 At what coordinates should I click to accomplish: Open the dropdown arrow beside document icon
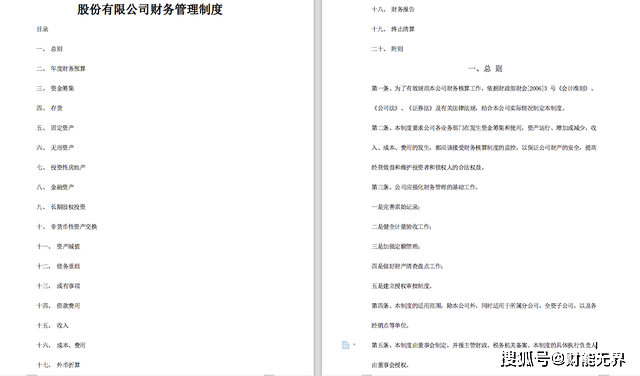pyautogui.click(x=354, y=345)
